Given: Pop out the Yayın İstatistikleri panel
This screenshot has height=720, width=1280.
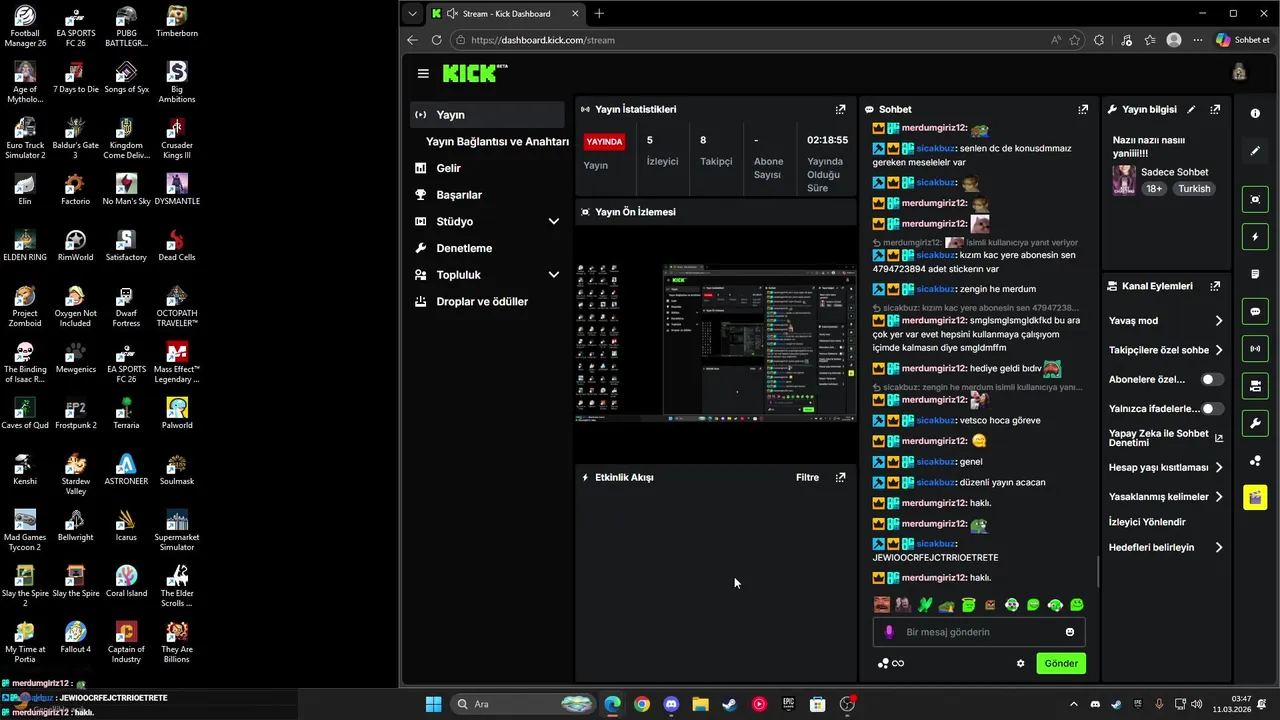Looking at the screenshot, I should coord(840,109).
